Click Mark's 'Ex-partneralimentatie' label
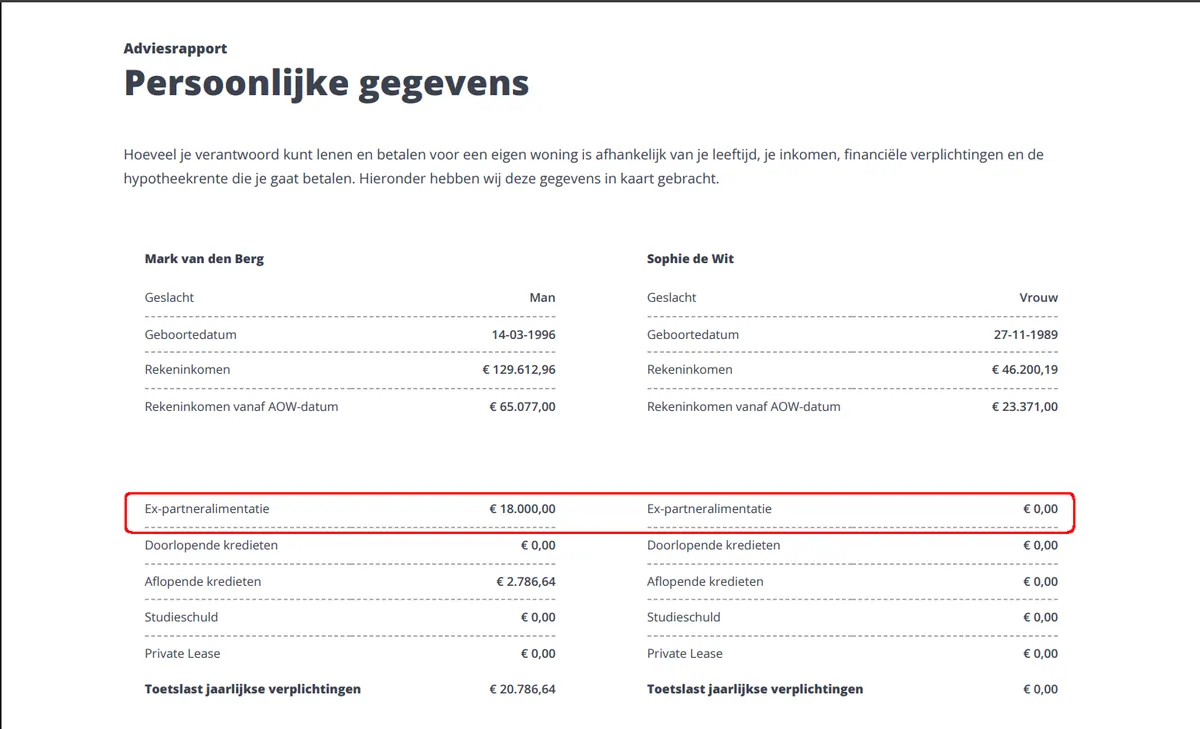Screen dimensions: 1200x729 point(207,509)
